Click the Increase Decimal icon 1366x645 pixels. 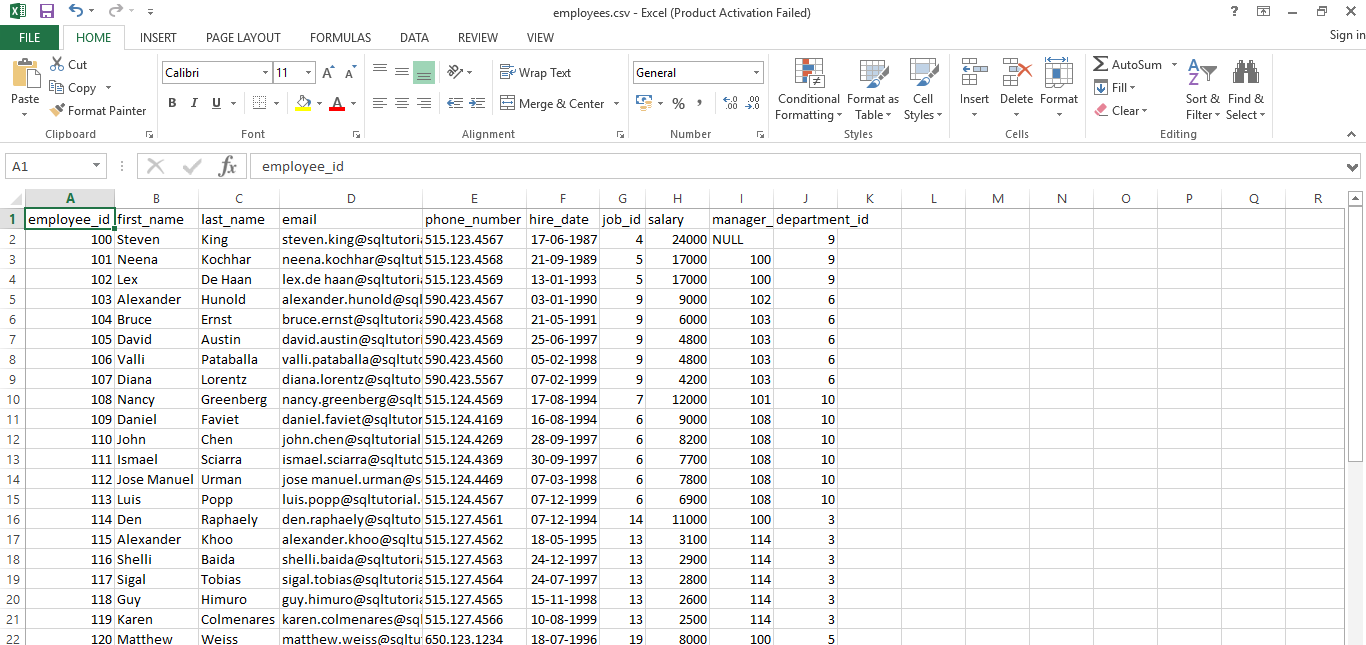click(729, 102)
